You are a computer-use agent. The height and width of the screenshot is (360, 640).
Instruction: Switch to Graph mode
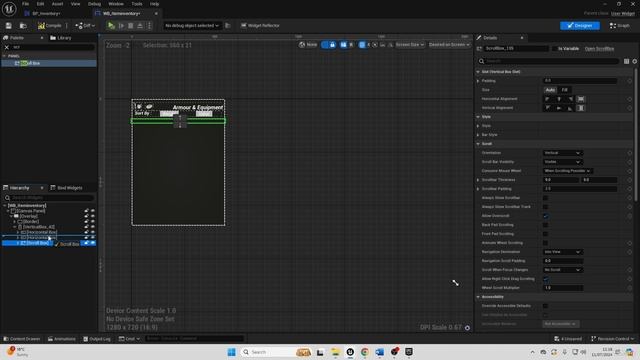pos(620,26)
